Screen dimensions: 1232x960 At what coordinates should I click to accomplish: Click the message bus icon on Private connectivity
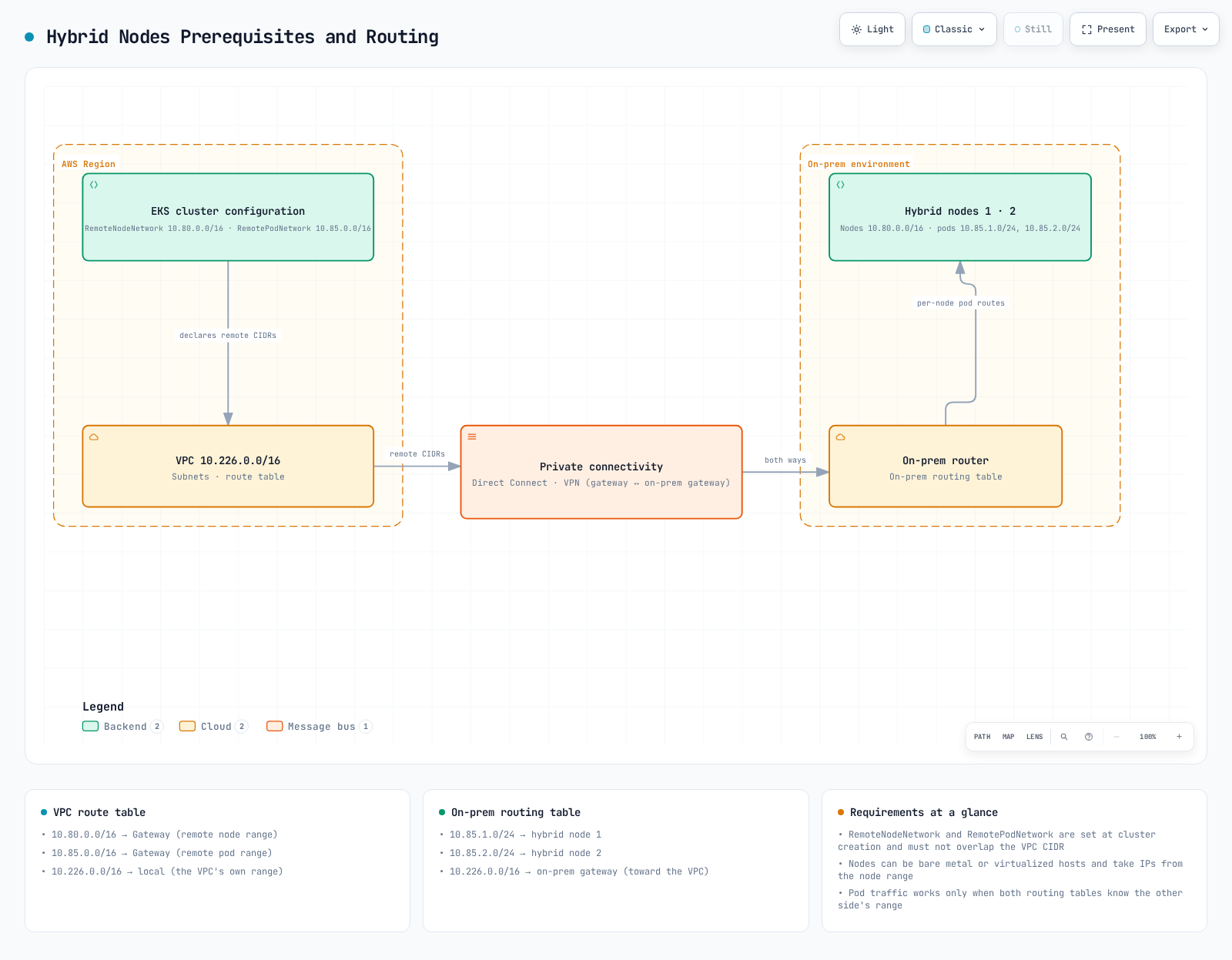point(472,437)
